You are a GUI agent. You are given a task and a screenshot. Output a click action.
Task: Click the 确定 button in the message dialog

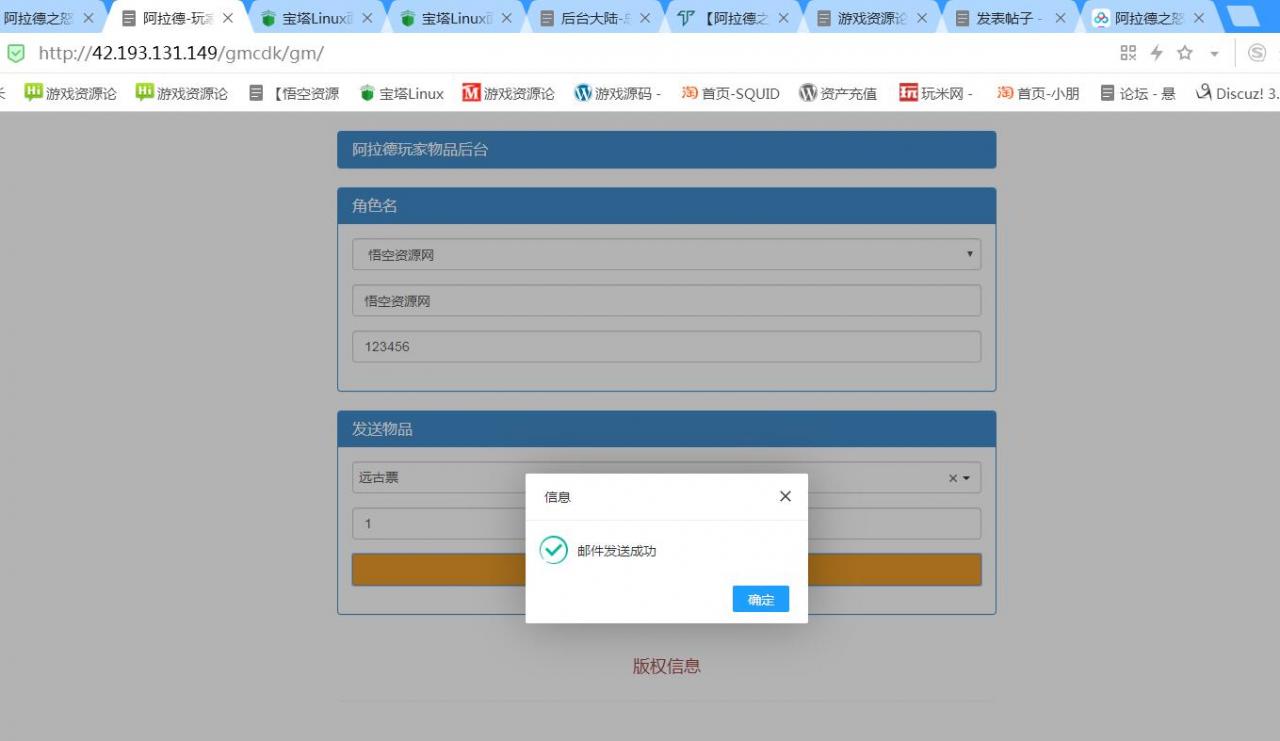coord(760,599)
